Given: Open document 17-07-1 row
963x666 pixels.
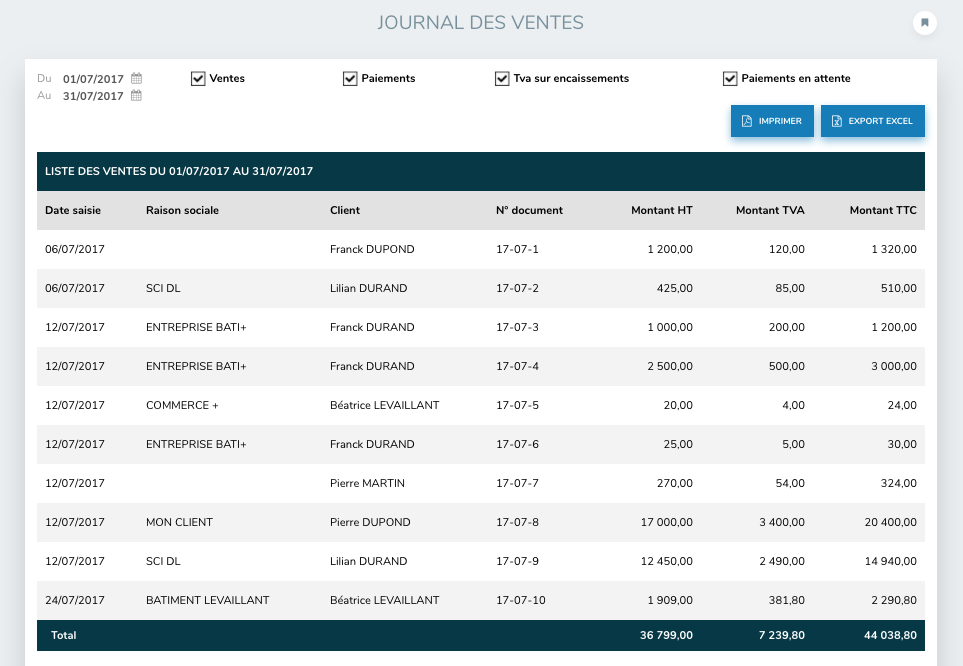Looking at the screenshot, I should (517, 249).
